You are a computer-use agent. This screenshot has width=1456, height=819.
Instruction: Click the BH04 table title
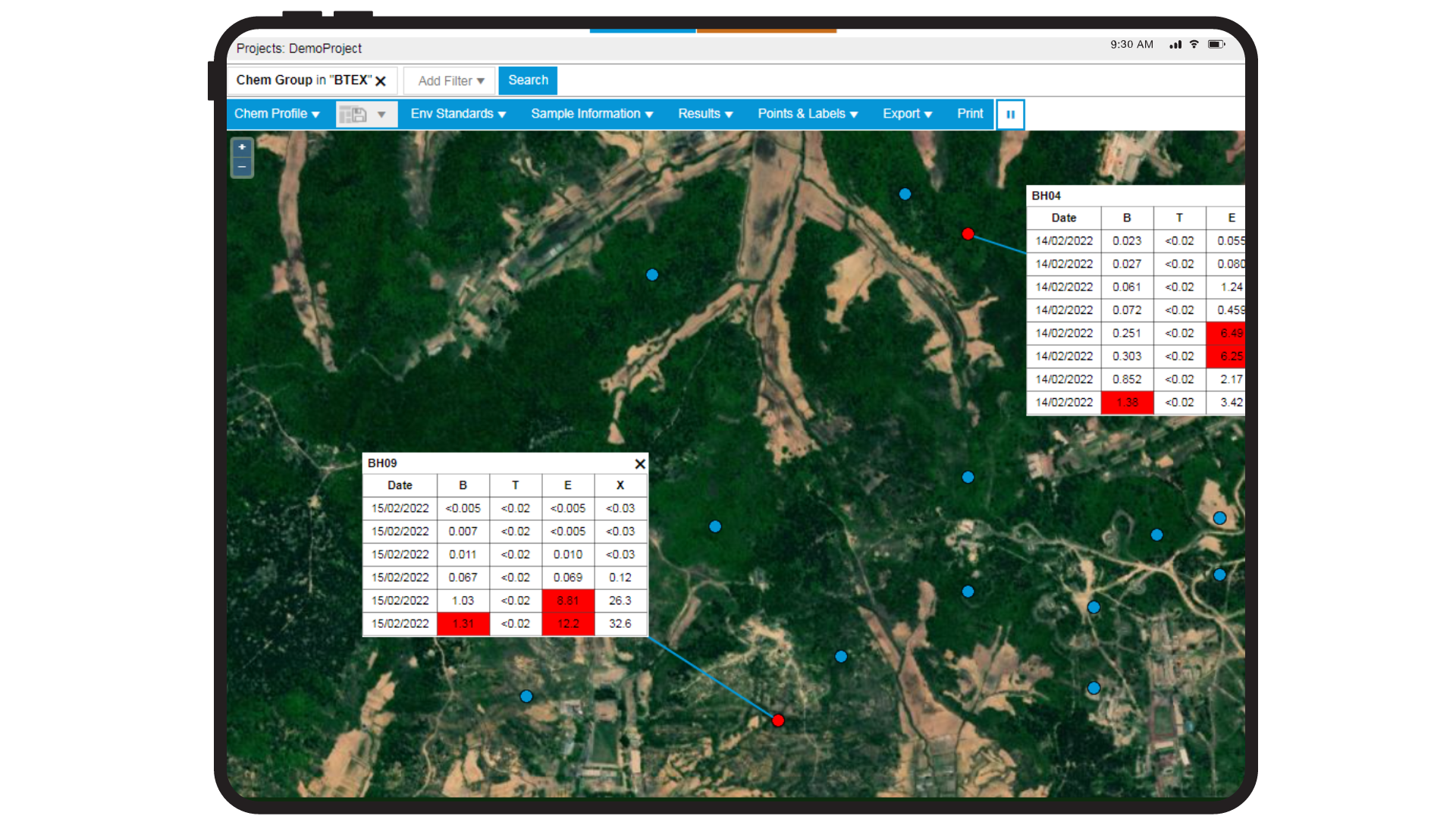[x=1046, y=196]
